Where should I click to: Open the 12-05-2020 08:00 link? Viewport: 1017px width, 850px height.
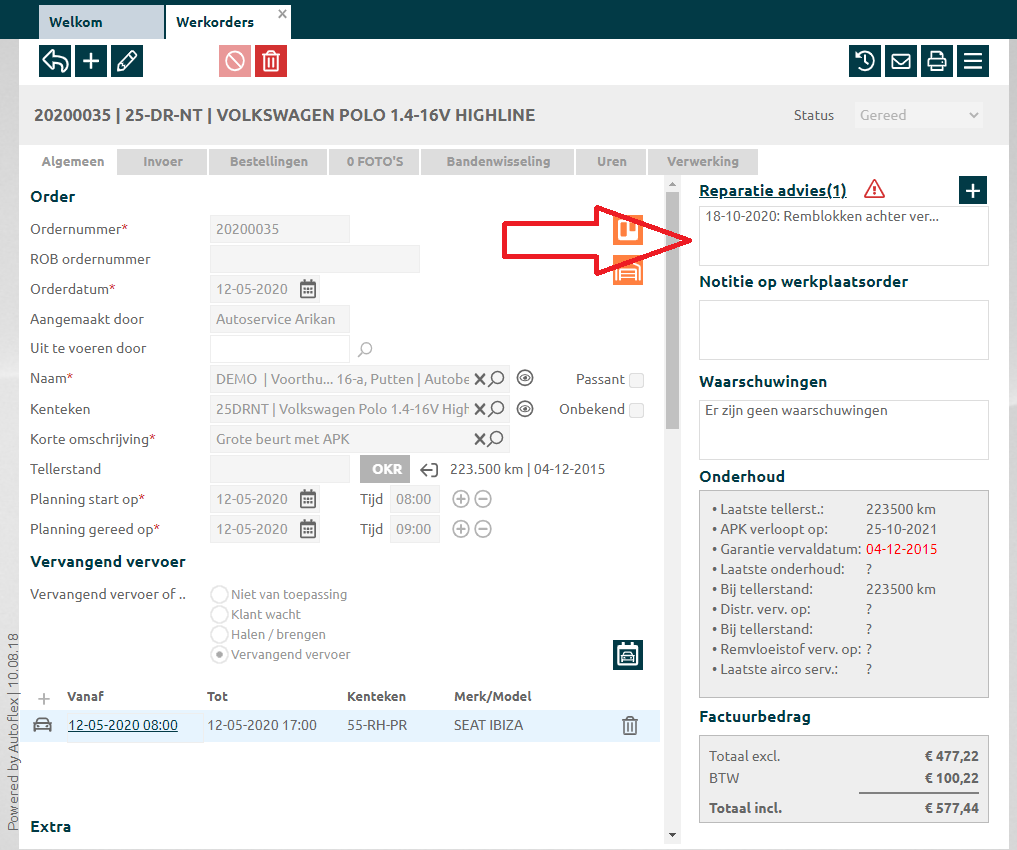pos(123,725)
